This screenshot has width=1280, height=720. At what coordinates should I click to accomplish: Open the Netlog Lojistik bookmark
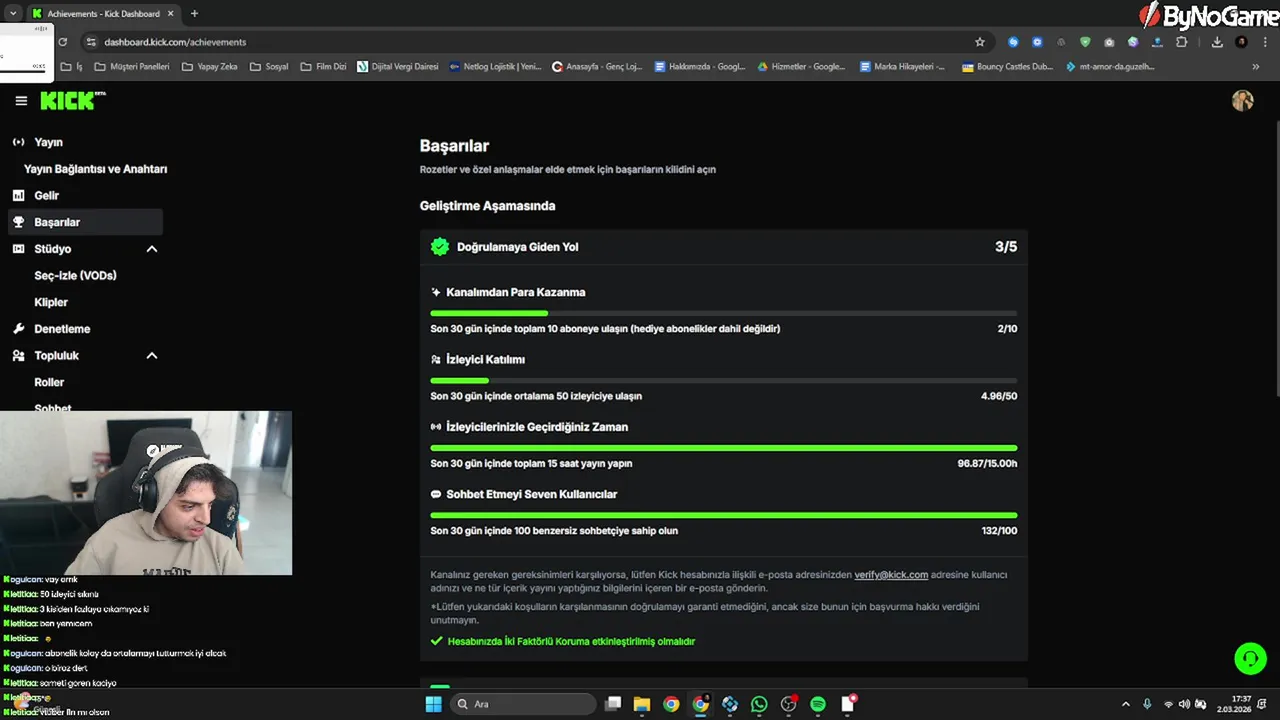[x=495, y=67]
